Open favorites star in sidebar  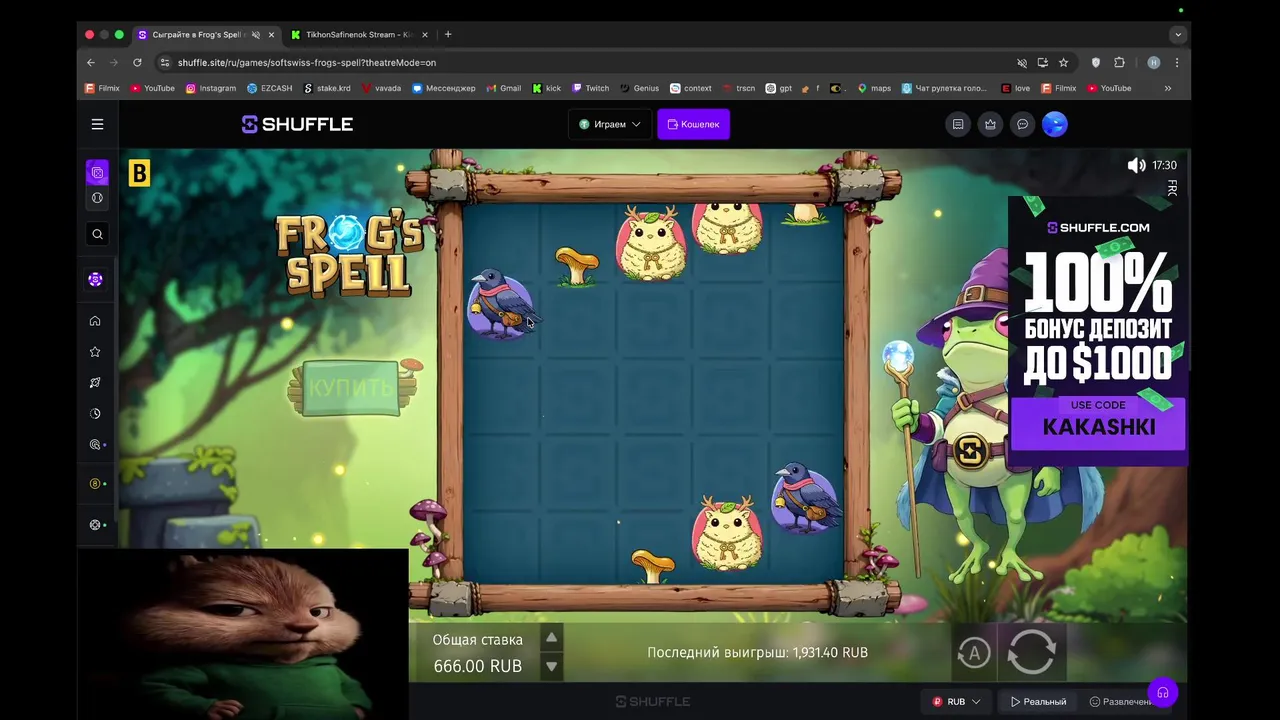[x=95, y=352]
